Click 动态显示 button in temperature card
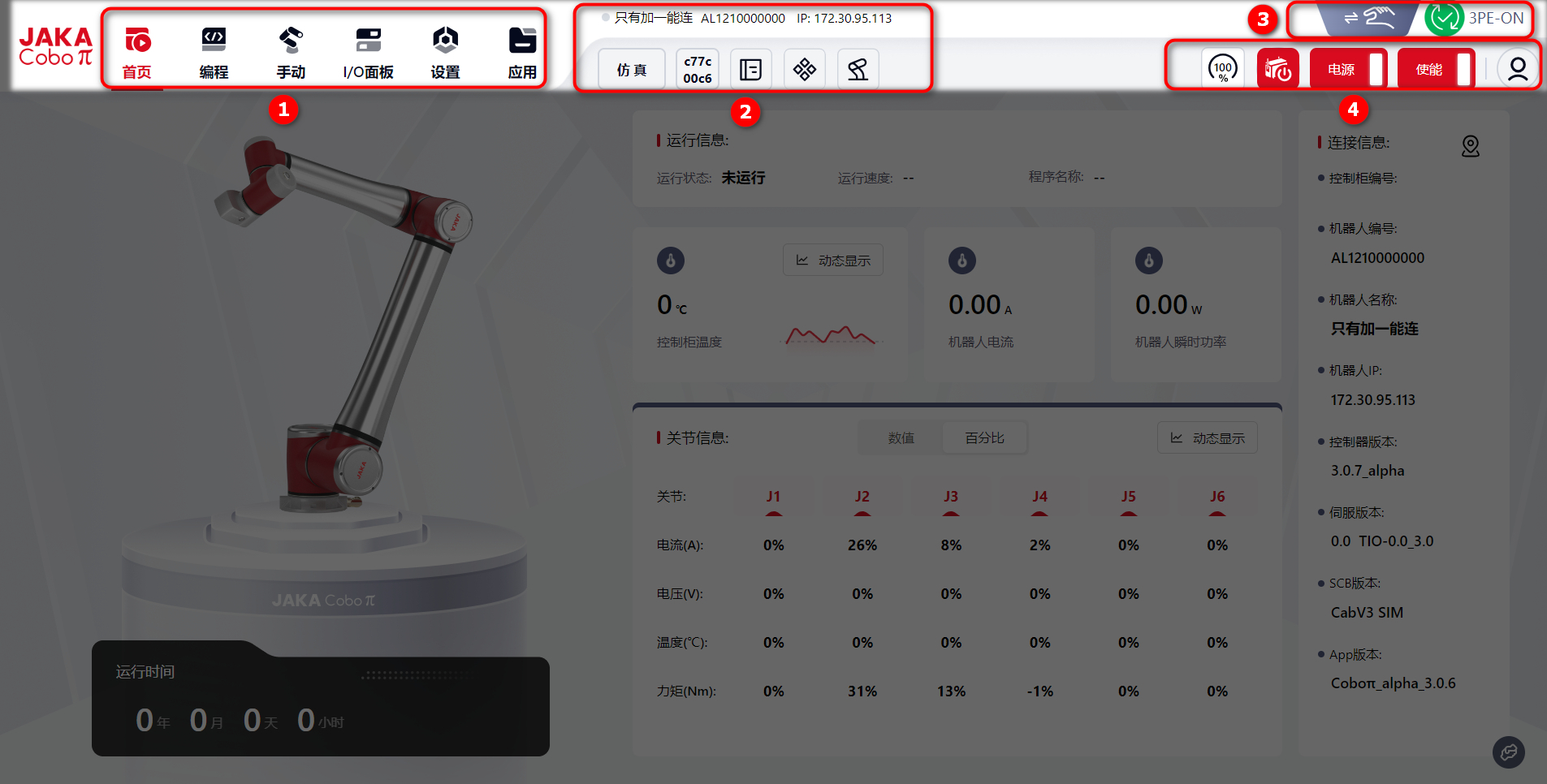The image size is (1547, 784). click(x=833, y=261)
